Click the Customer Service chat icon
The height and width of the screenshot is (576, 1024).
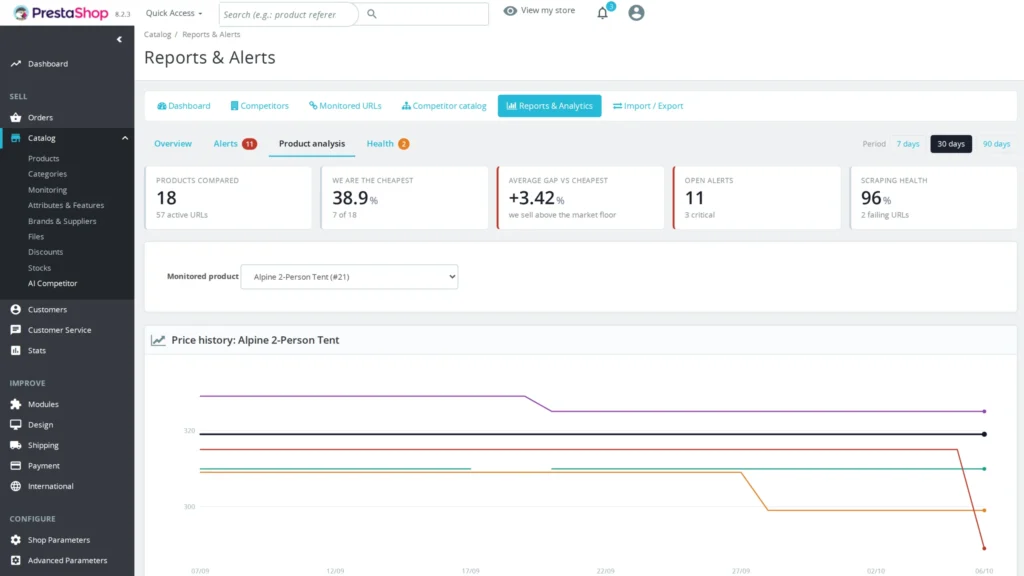(16, 330)
